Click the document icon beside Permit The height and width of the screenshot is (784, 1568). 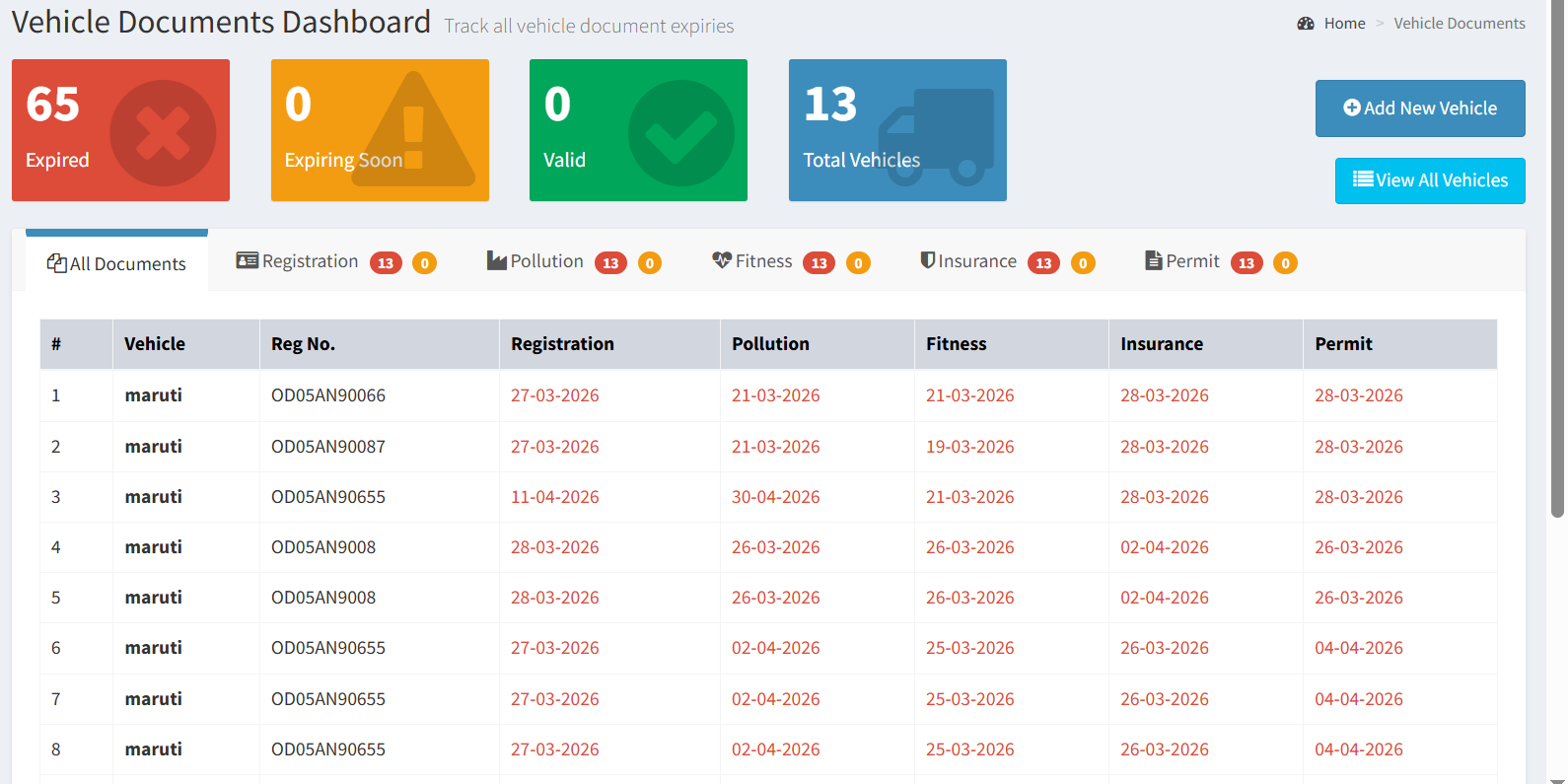1154,260
